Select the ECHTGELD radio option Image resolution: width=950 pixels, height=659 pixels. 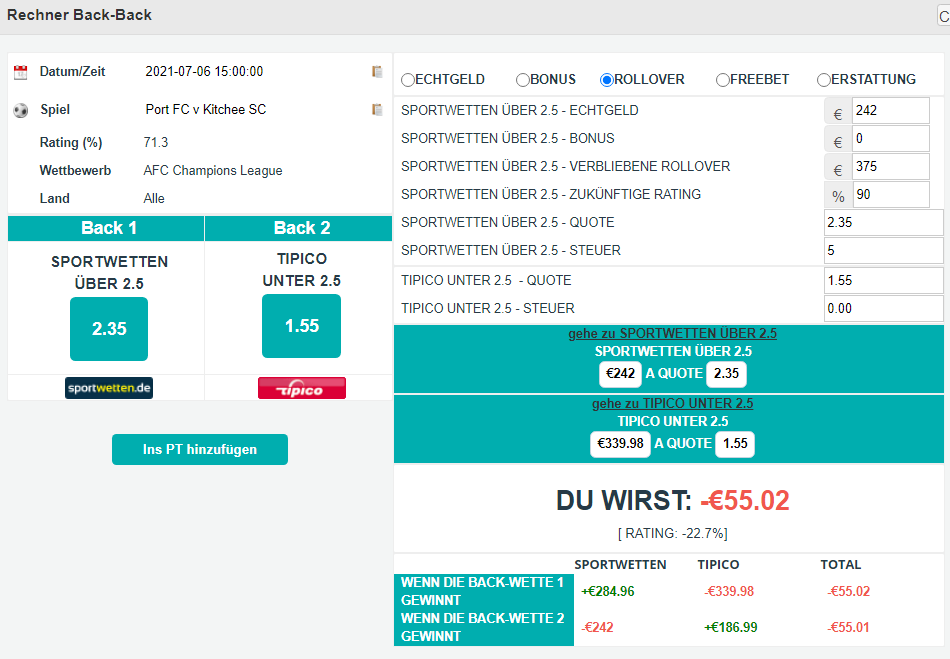(408, 80)
